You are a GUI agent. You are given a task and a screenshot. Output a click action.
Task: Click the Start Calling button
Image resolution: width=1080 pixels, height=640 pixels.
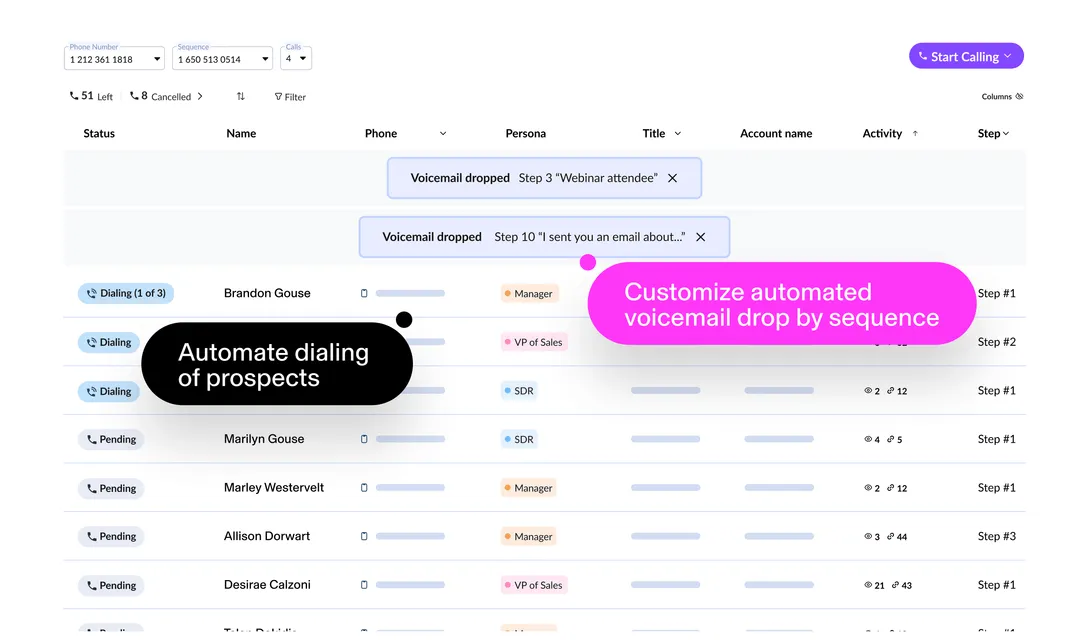(965, 56)
